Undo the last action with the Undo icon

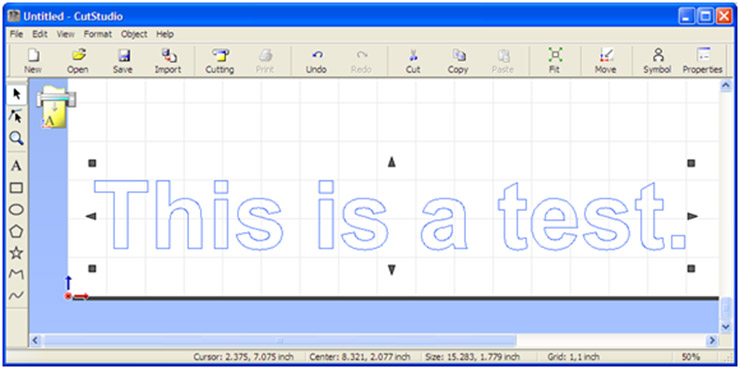pos(316,60)
